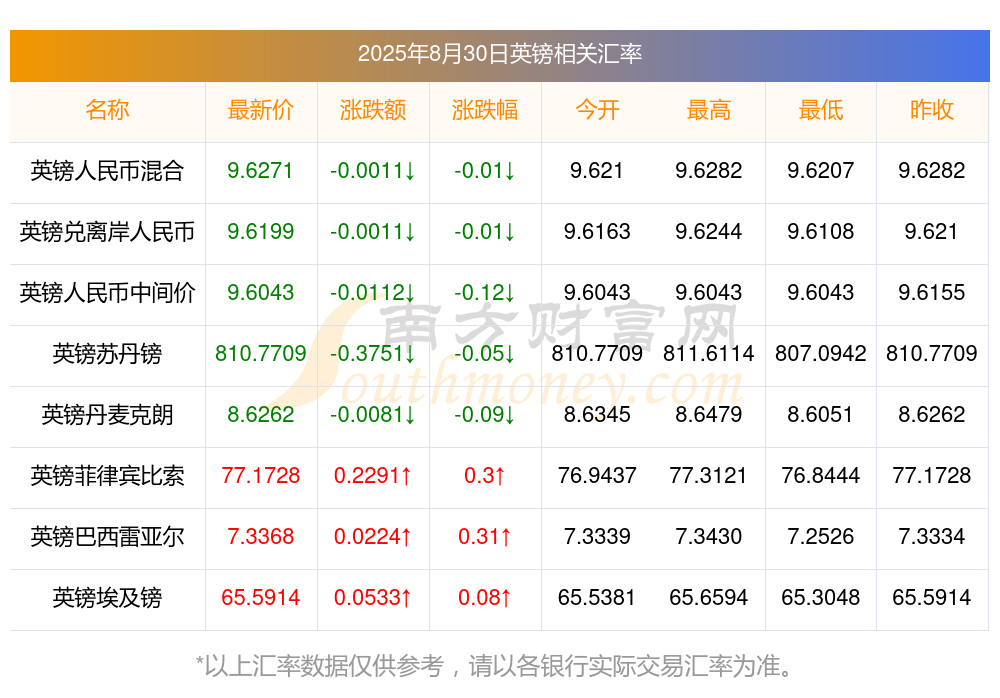The height and width of the screenshot is (698, 1000).
Task: Select the row name 英镑菲律宾比索
Action: click(x=107, y=476)
